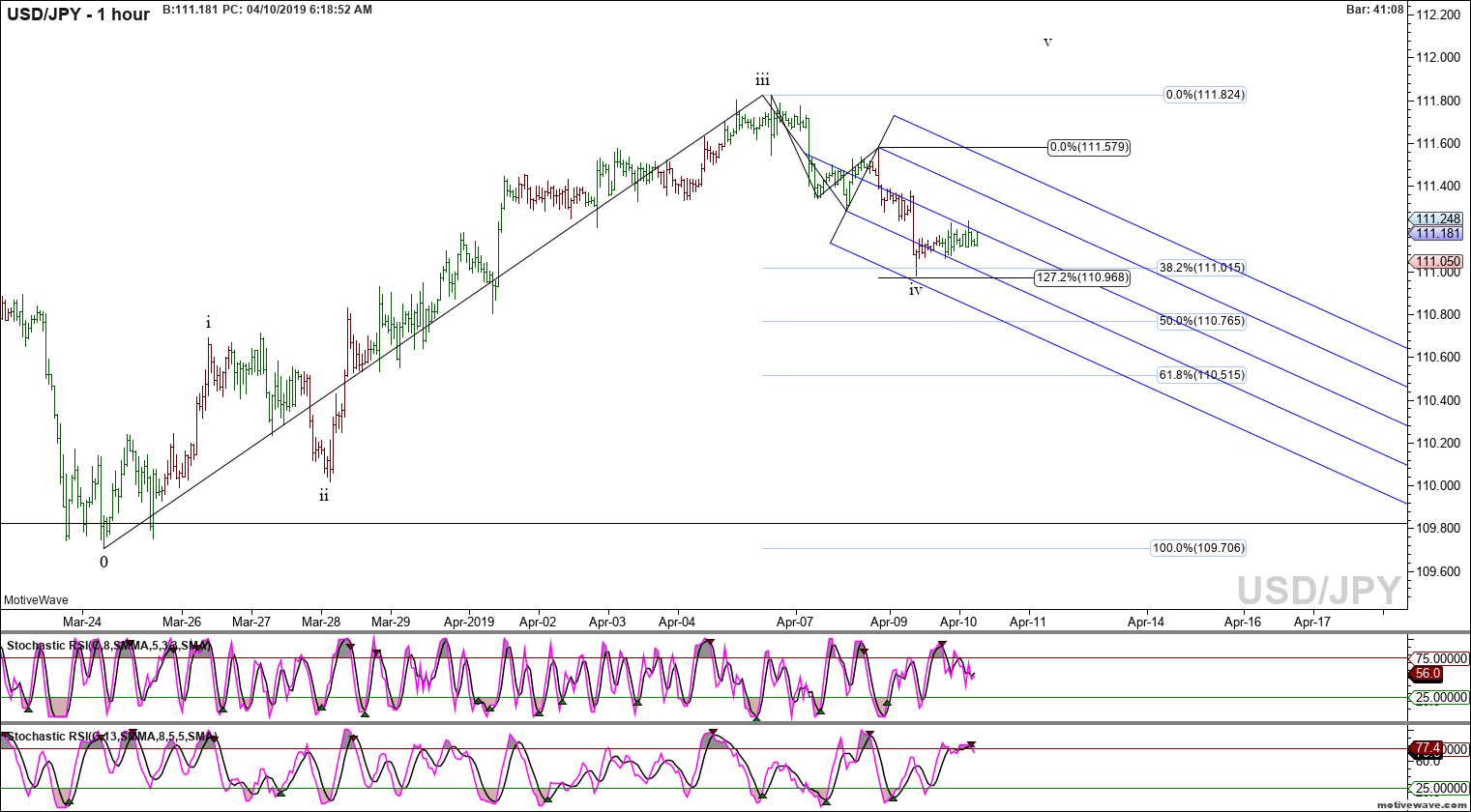Select the 0.0%(111.579) Fibonacci label

[1089, 147]
